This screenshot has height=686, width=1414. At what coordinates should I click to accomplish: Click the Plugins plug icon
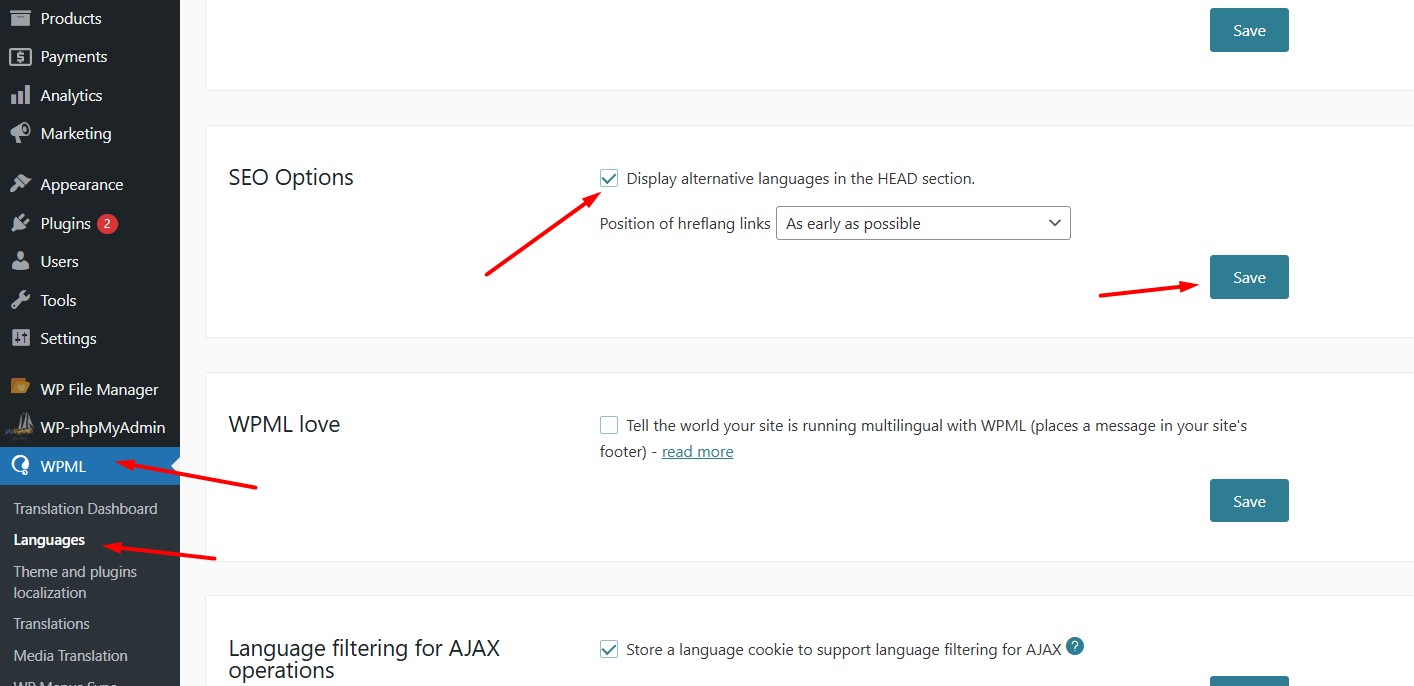click(20, 224)
